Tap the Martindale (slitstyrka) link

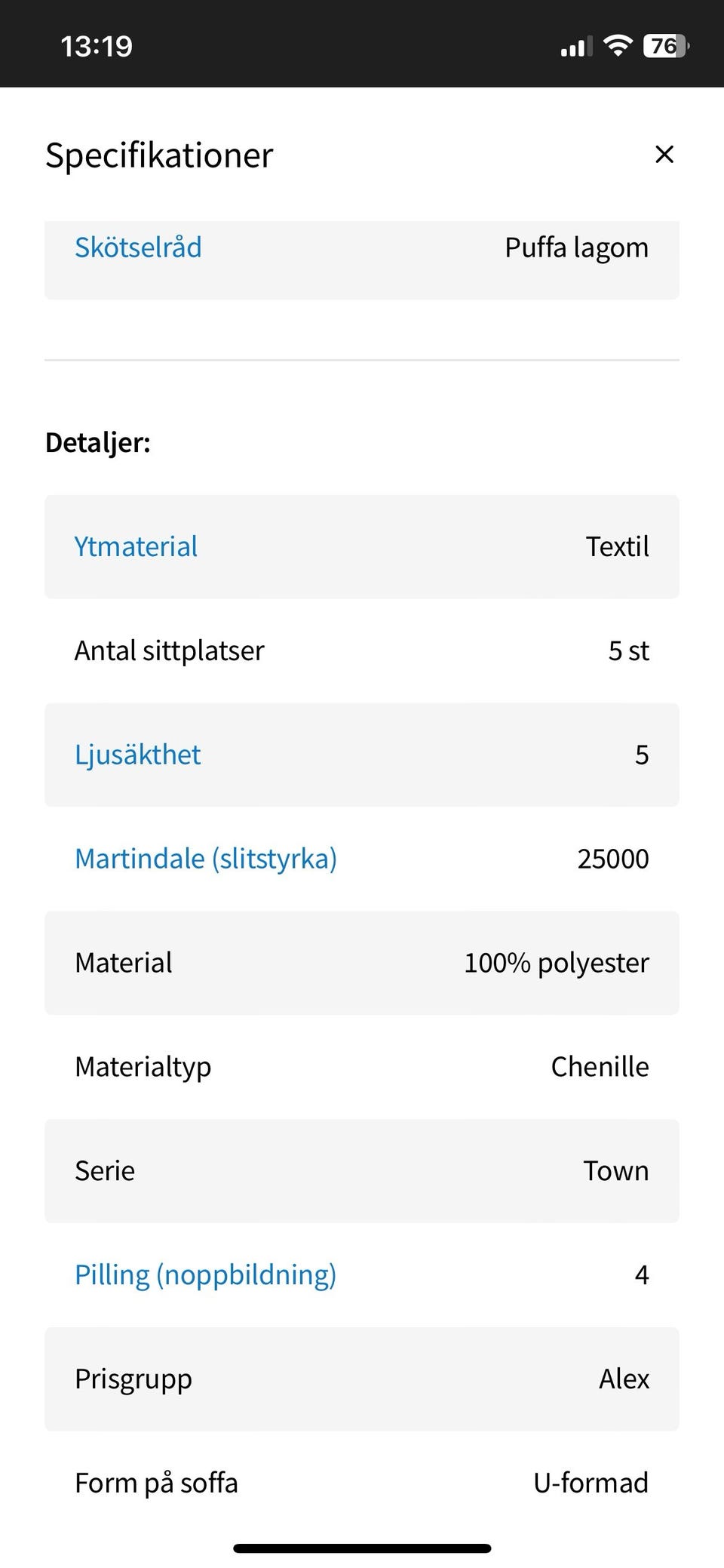205,859
